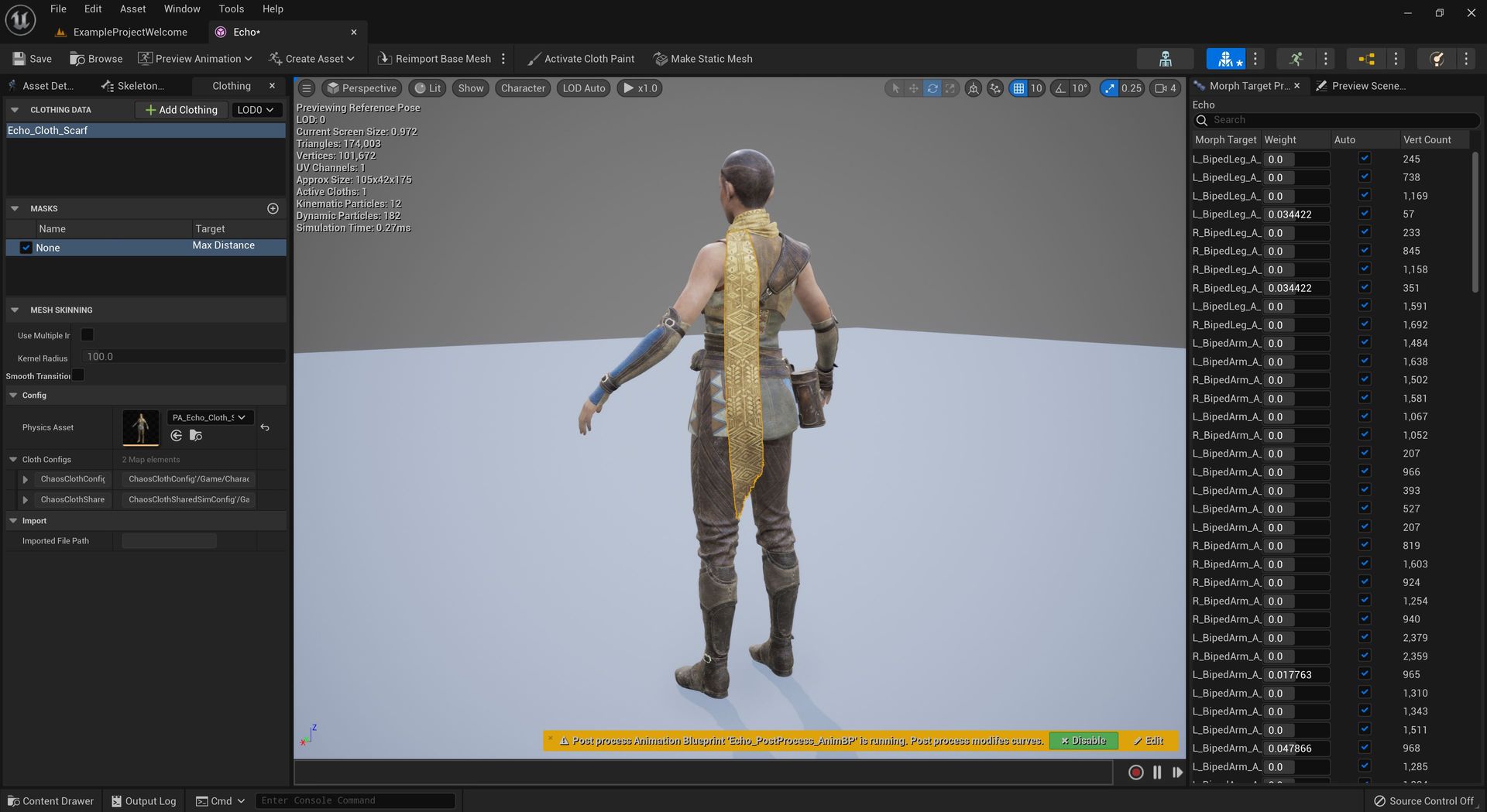Toggle grid snapping in the viewport

tap(1018, 88)
